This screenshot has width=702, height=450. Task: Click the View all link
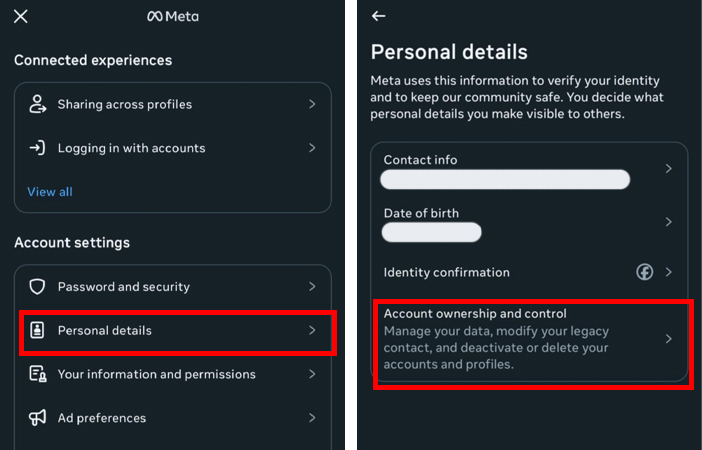pyautogui.click(x=50, y=192)
